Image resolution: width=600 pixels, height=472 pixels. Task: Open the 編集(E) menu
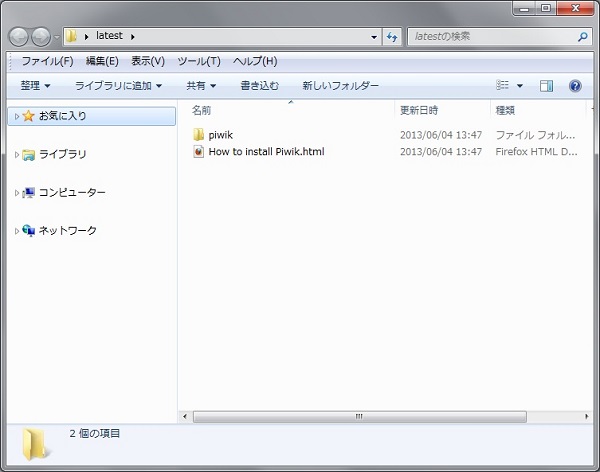coord(102,61)
